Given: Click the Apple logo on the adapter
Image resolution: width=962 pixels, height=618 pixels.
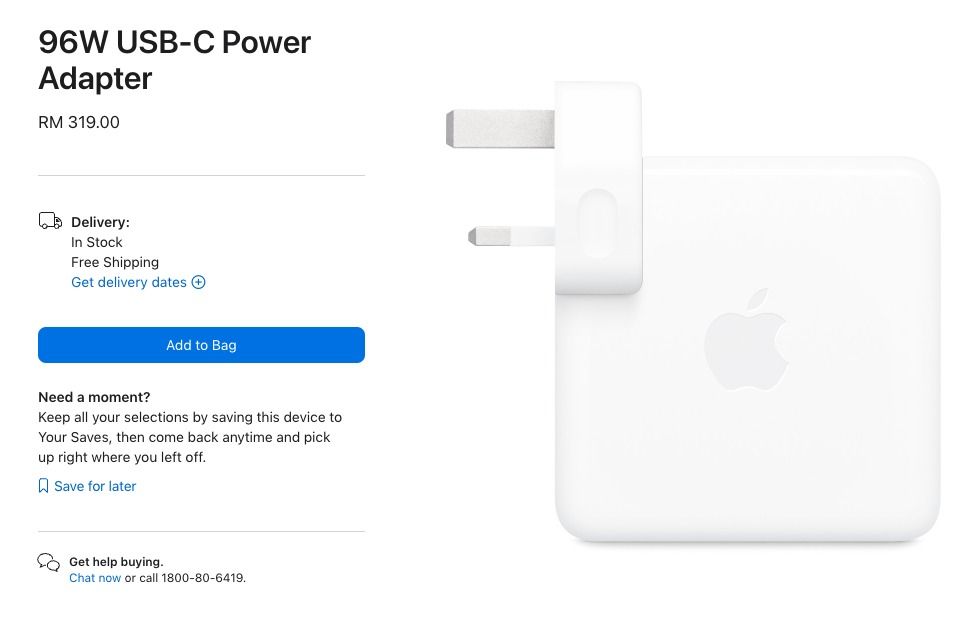Looking at the screenshot, I should click(746, 339).
